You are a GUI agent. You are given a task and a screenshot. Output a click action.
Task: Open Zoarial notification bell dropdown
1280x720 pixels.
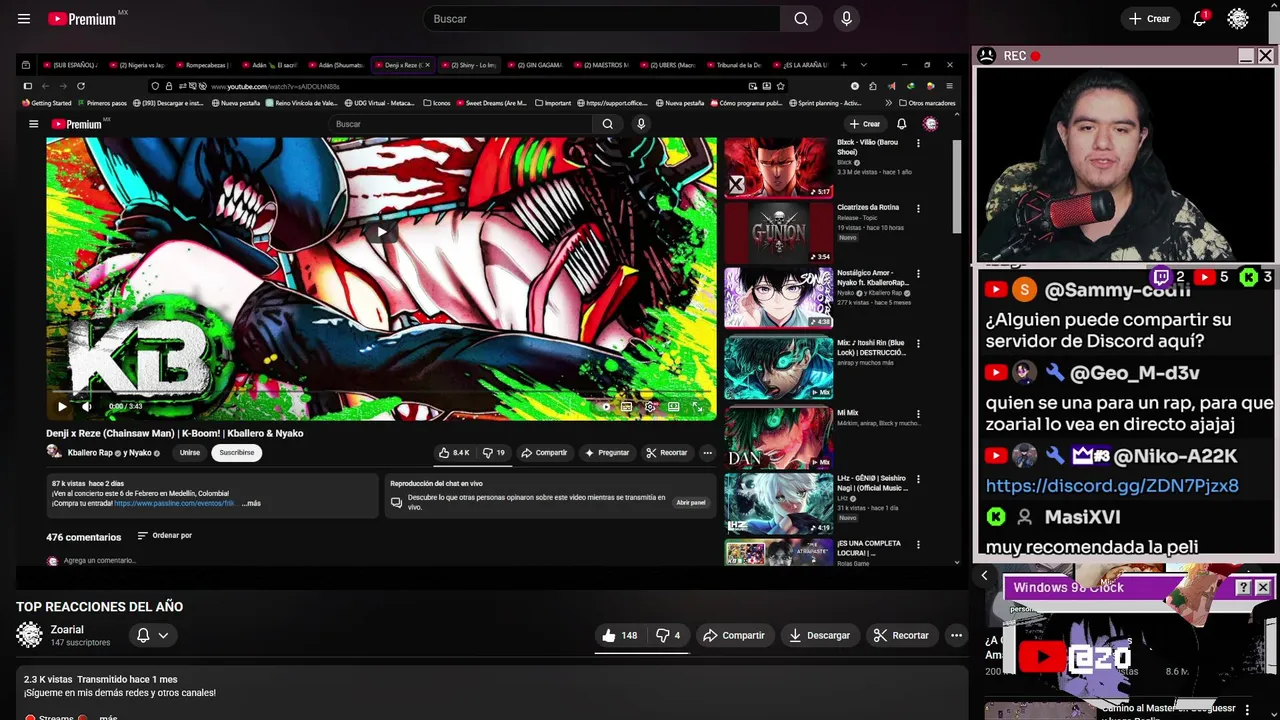coord(152,635)
